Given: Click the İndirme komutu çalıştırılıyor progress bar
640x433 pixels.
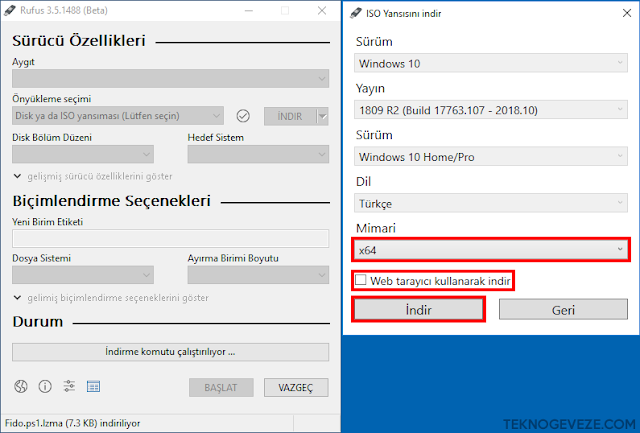Looking at the screenshot, I should [x=171, y=352].
